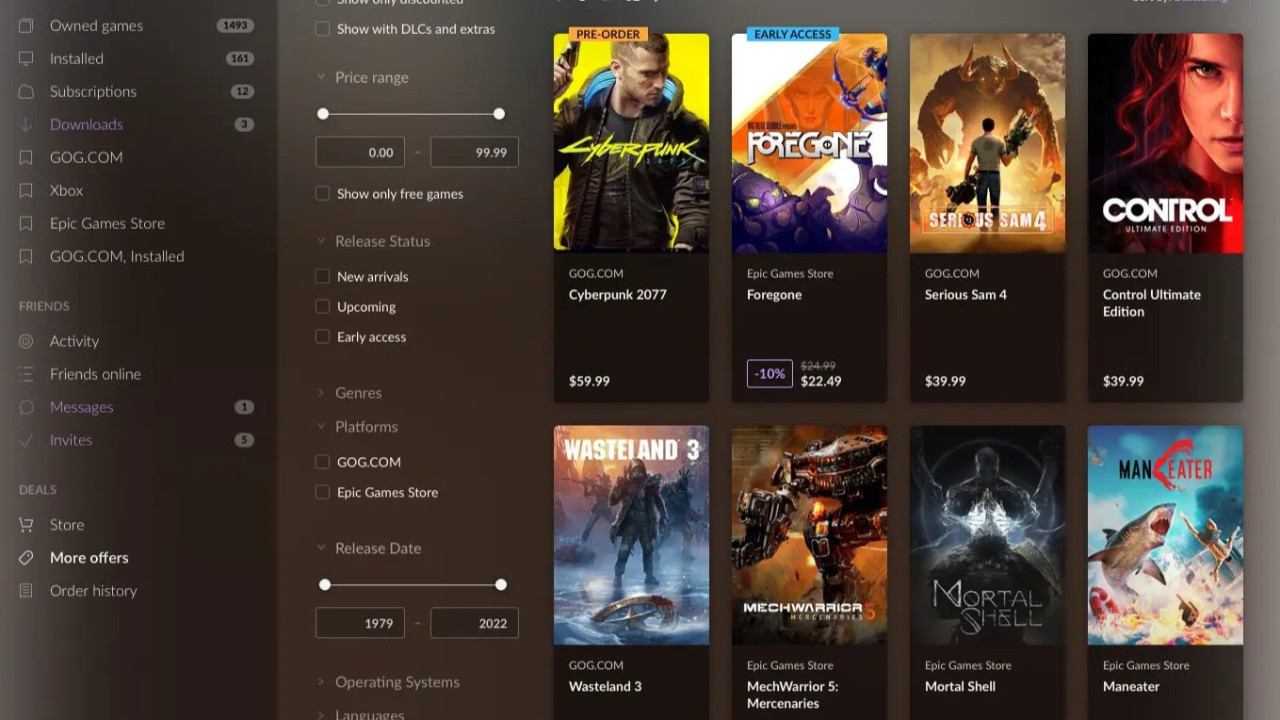
Task: Open the Installed games list
Action: pos(77,58)
